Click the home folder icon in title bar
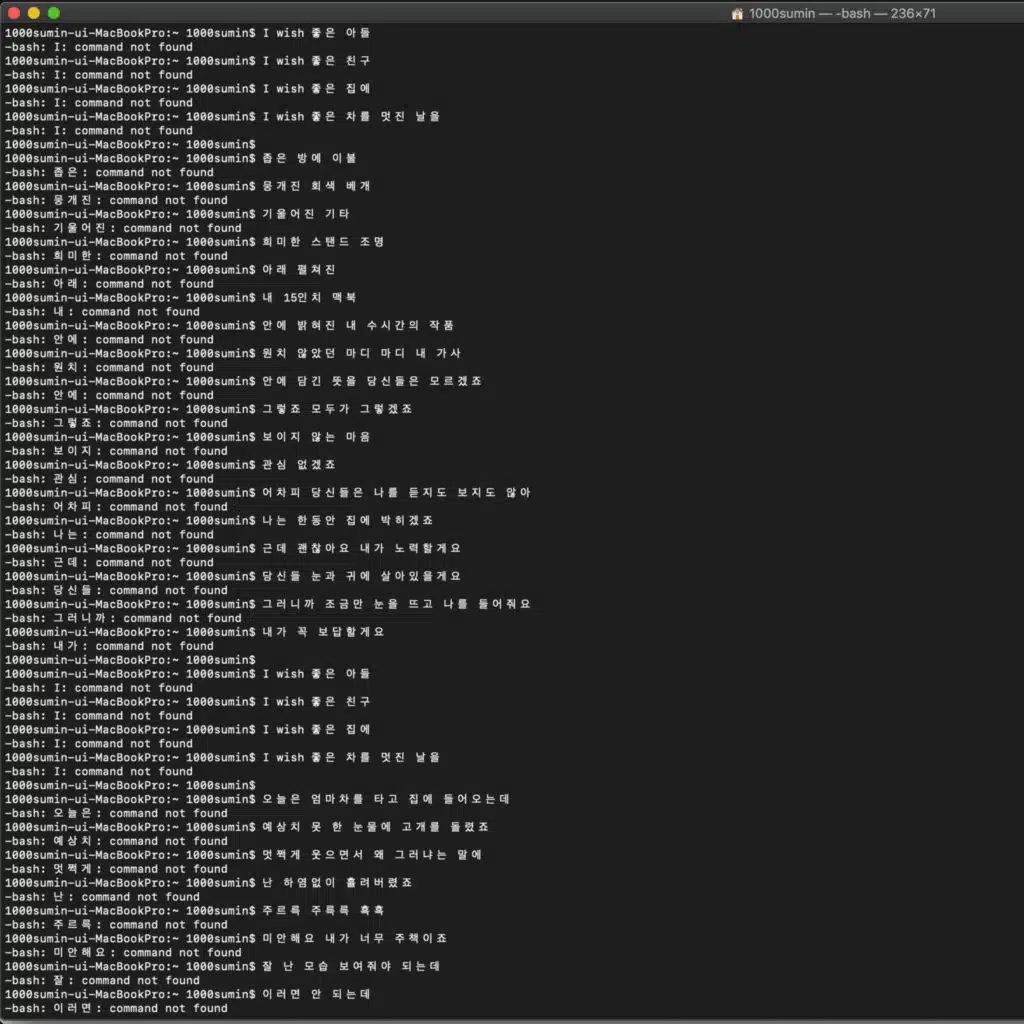The image size is (1024, 1024). (738, 13)
